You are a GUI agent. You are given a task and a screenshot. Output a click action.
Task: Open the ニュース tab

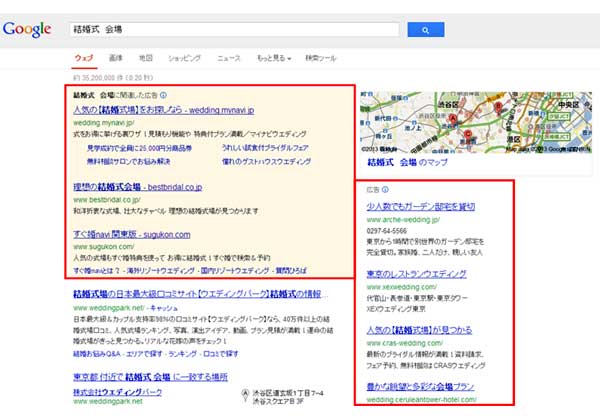[x=229, y=58]
